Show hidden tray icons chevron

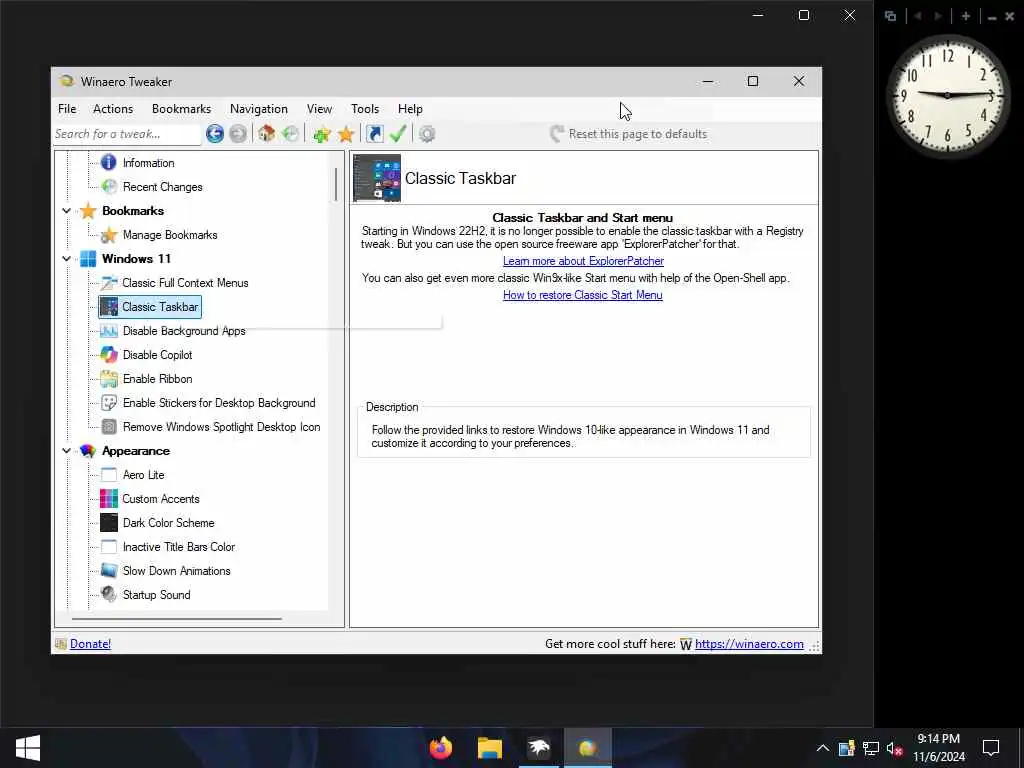click(x=823, y=748)
